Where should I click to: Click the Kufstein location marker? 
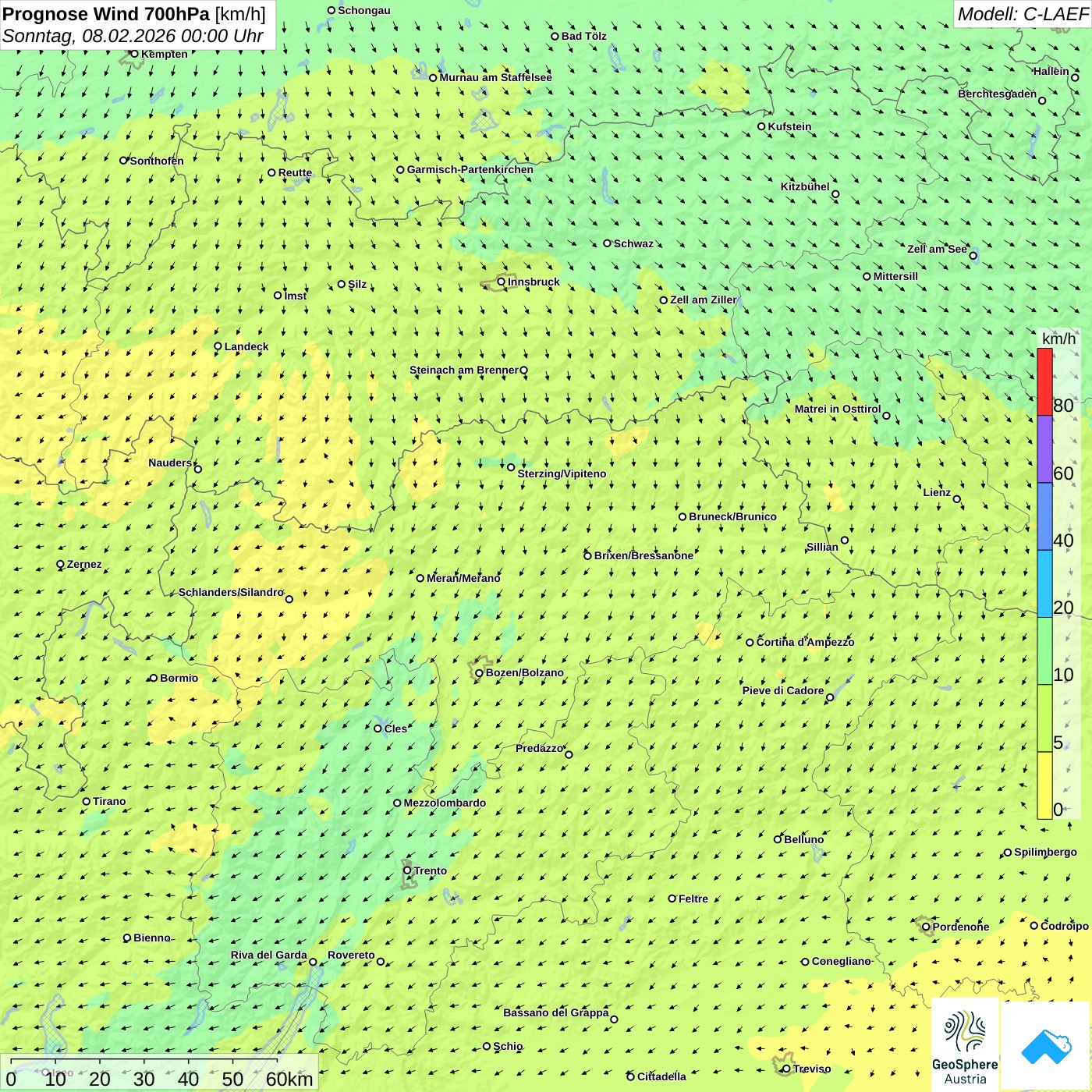(x=761, y=126)
